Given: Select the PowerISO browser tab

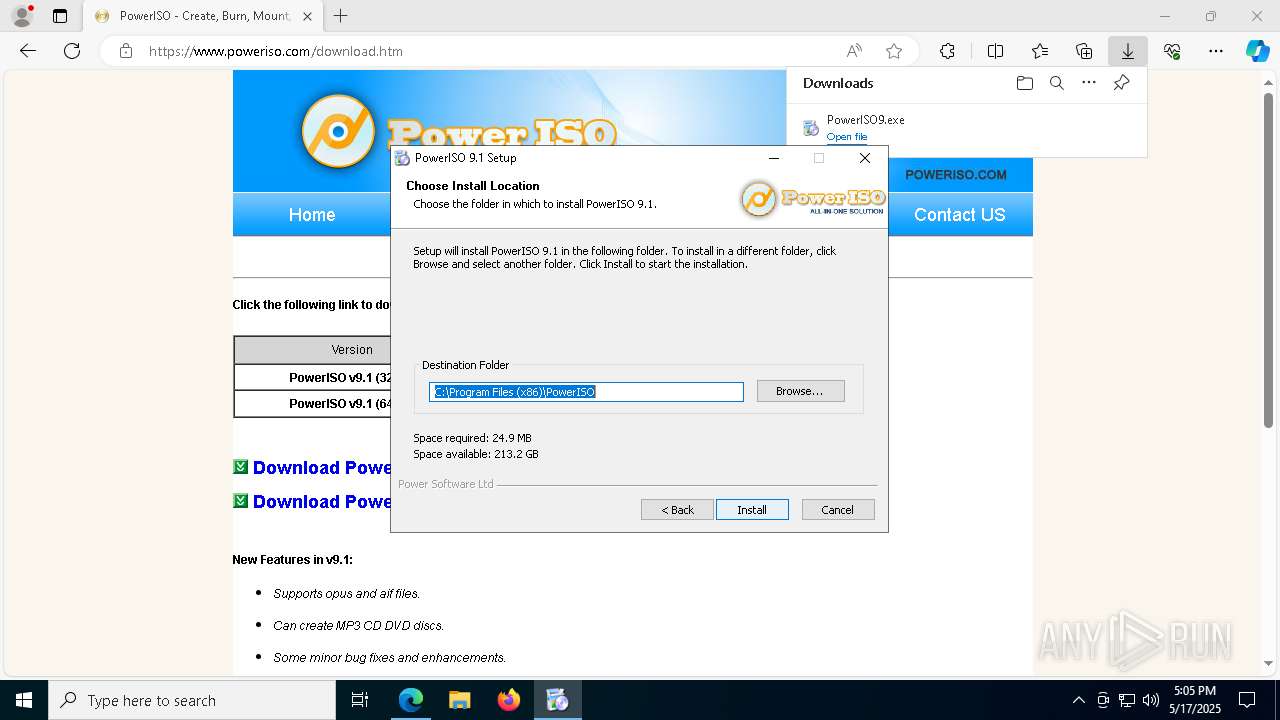Looking at the screenshot, I should (203, 16).
